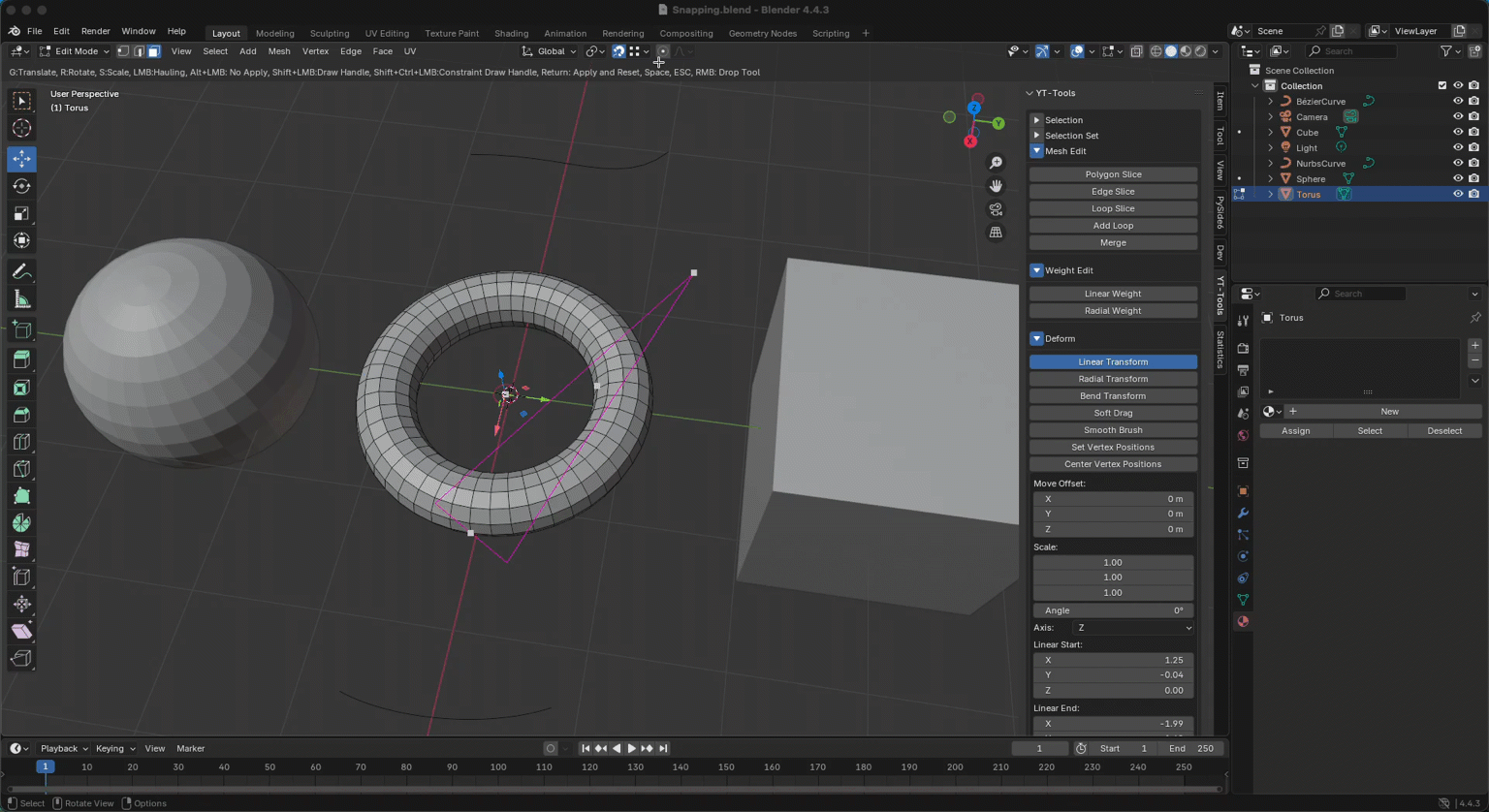Open the Keying dropdown in timeline
Viewport: 1489px width, 812px height.
[114, 748]
